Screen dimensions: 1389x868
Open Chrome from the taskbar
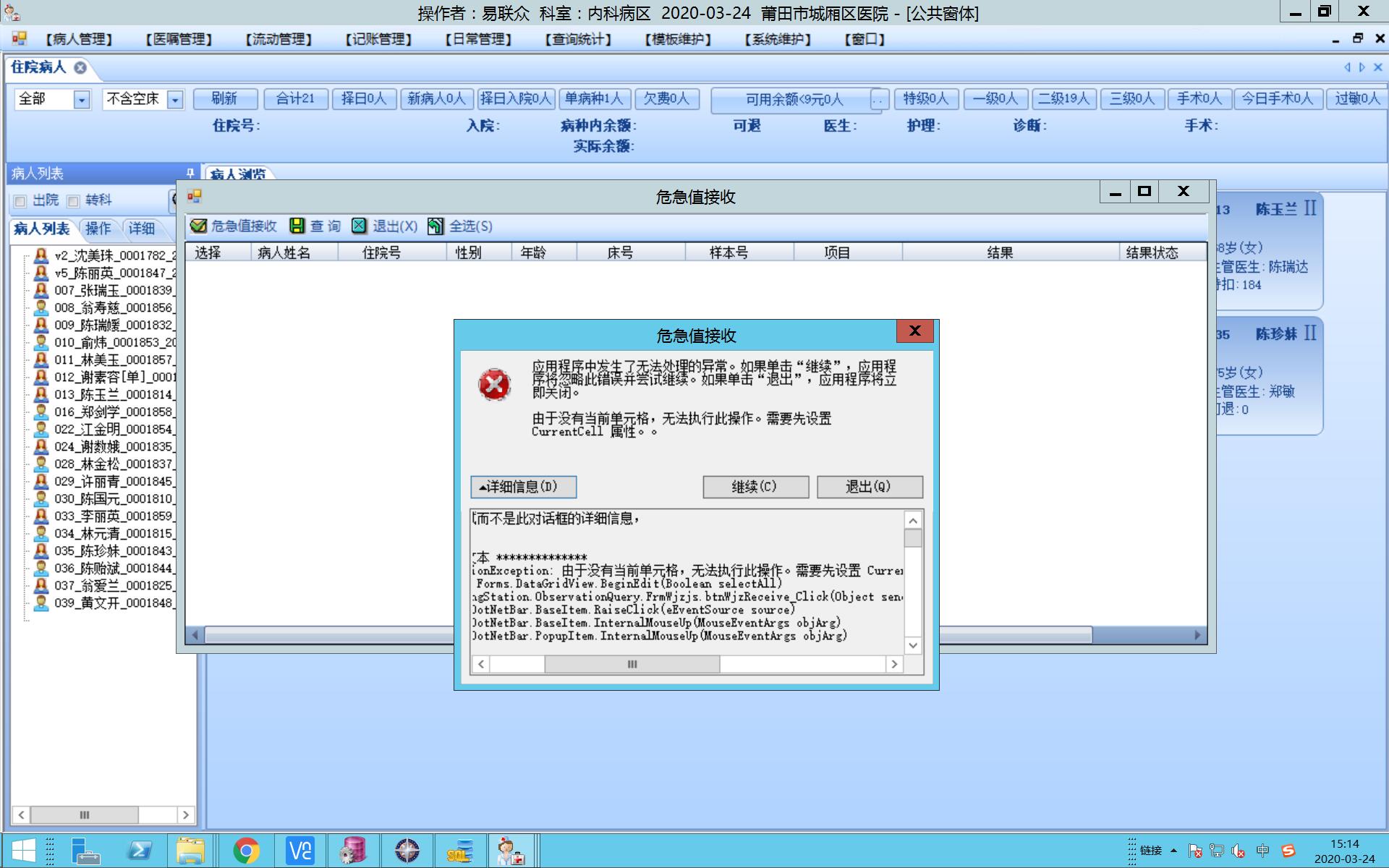click(246, 851)
